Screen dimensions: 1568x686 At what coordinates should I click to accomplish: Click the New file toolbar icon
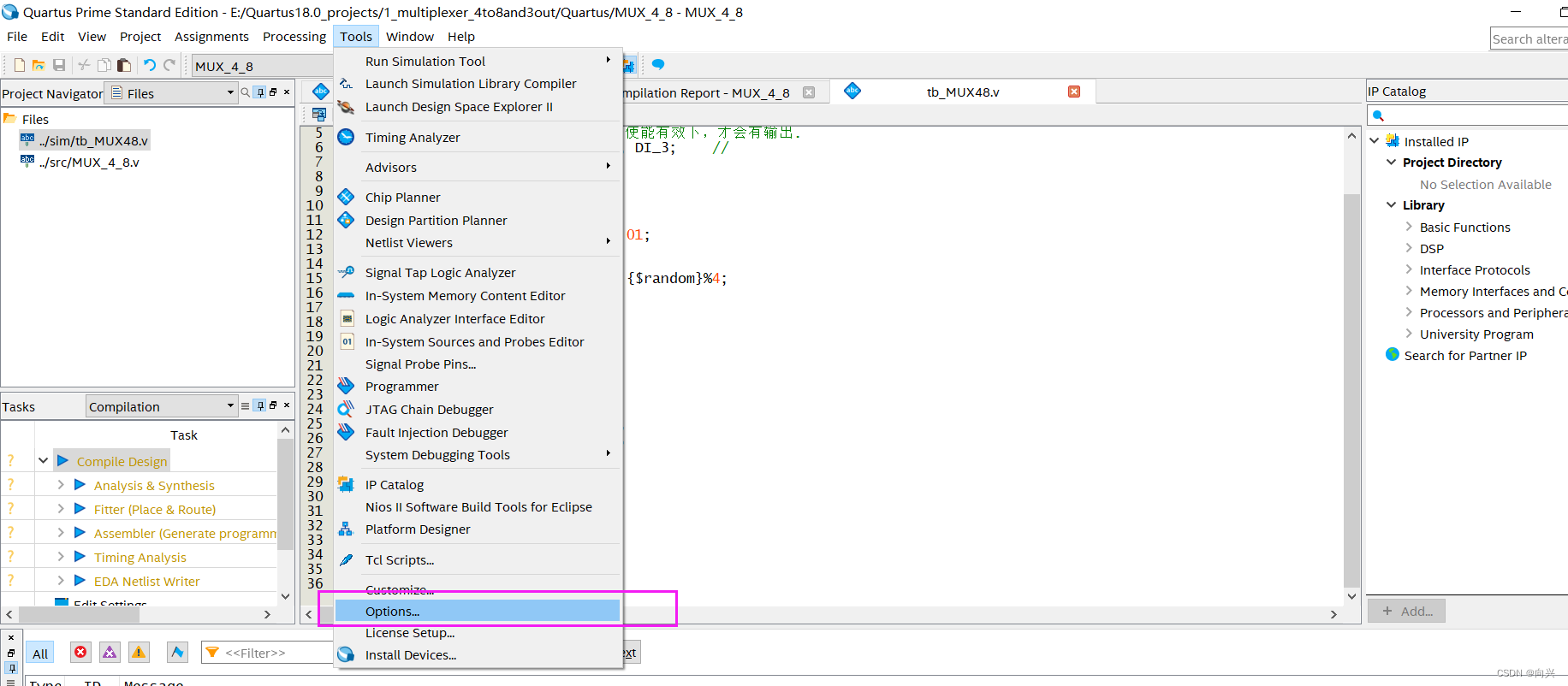coord(20,65)
